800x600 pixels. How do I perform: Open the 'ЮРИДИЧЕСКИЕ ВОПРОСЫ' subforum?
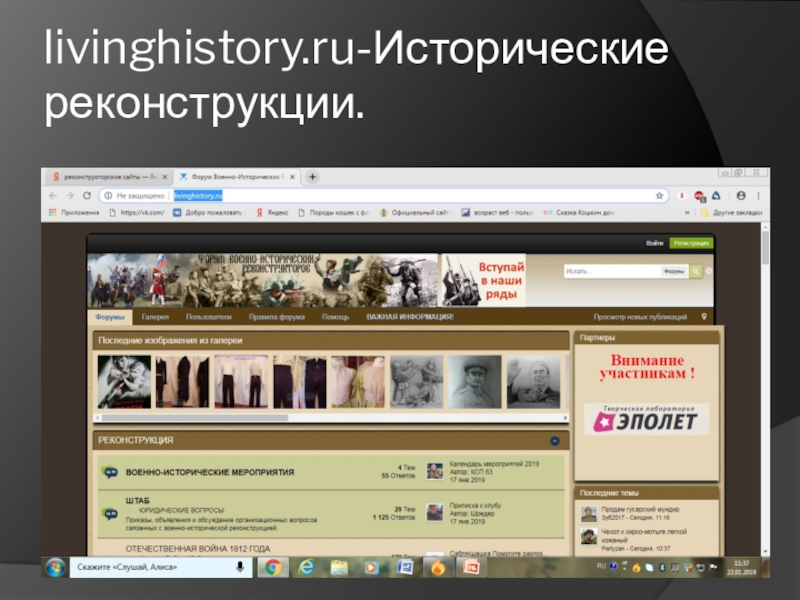(x=182, y=510)
